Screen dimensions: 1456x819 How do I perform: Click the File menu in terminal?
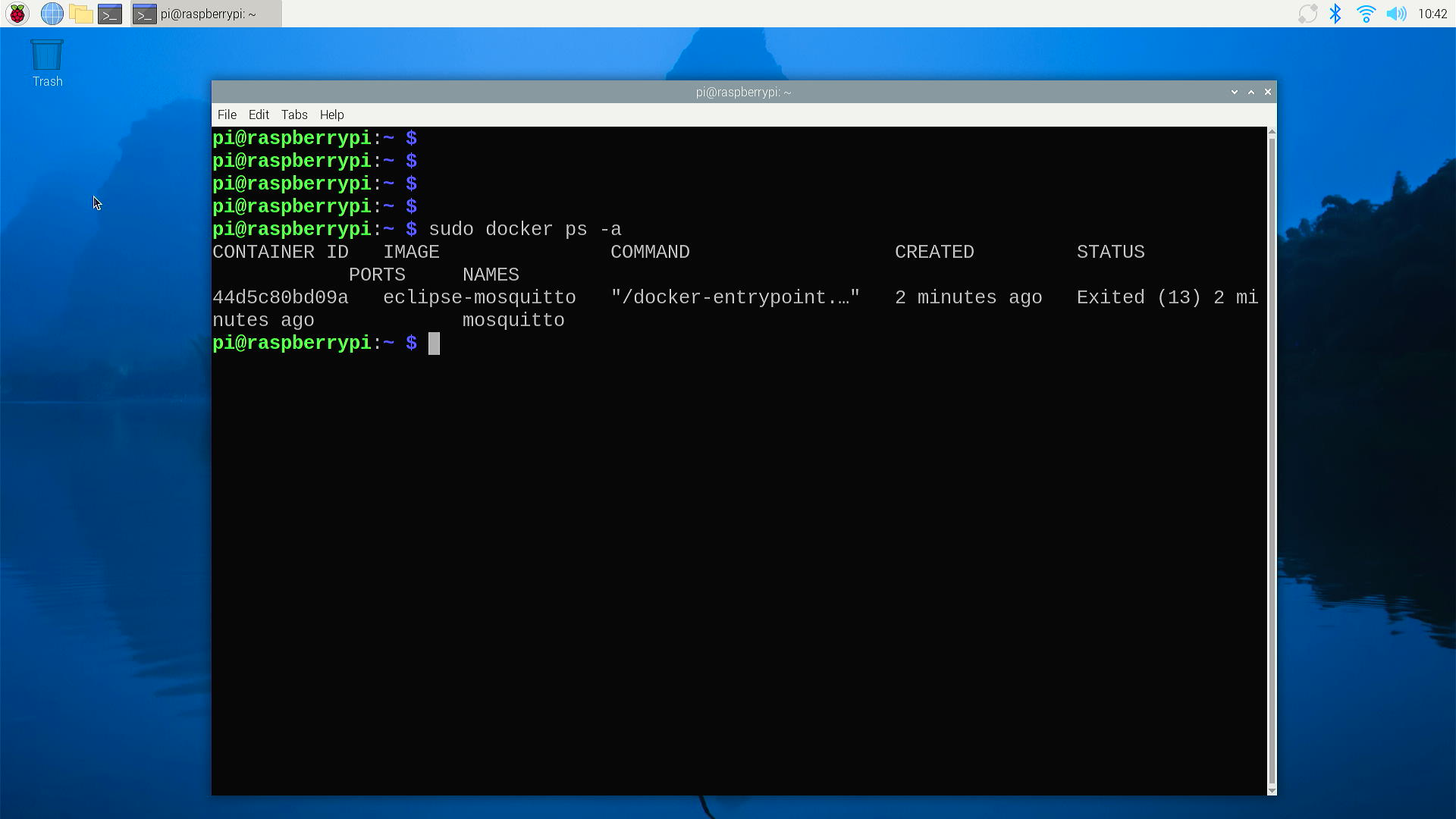click(x=227, y=114)
